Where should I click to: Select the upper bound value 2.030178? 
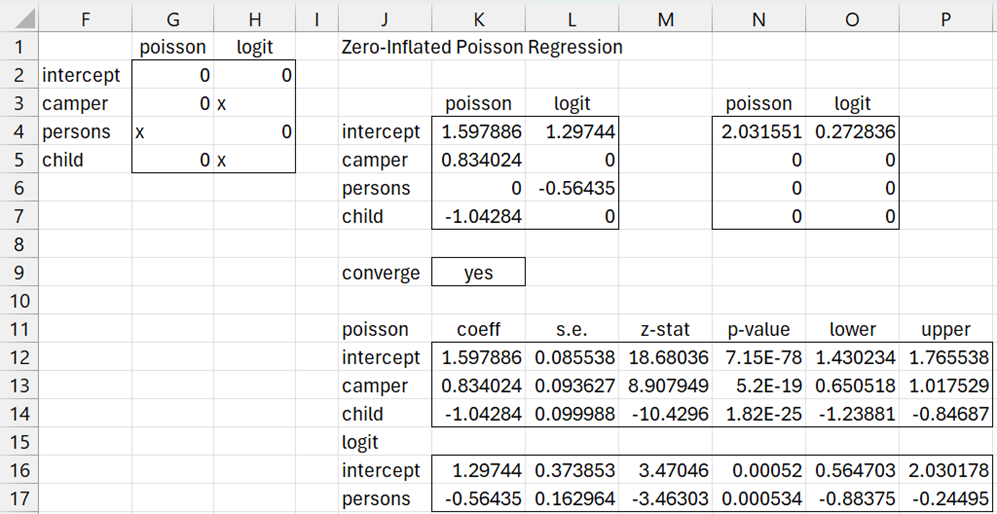click(x=946, y=471)
